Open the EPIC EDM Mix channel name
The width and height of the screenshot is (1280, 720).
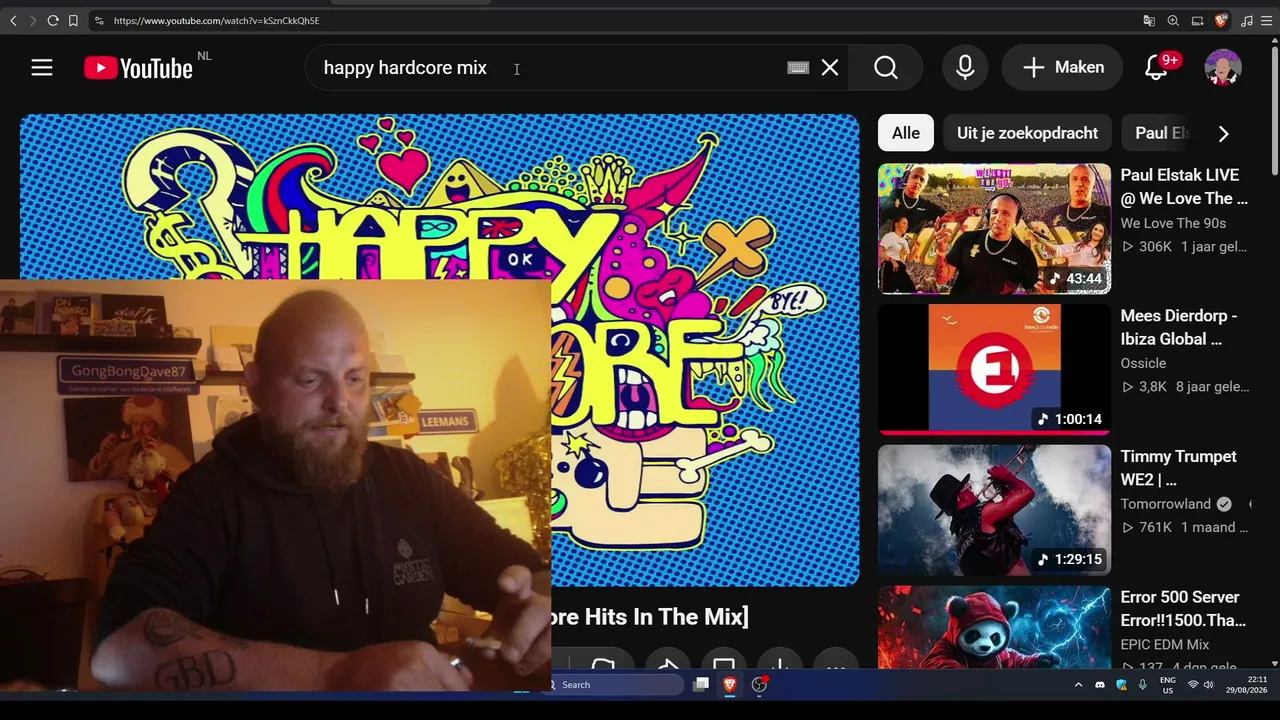1165,645
